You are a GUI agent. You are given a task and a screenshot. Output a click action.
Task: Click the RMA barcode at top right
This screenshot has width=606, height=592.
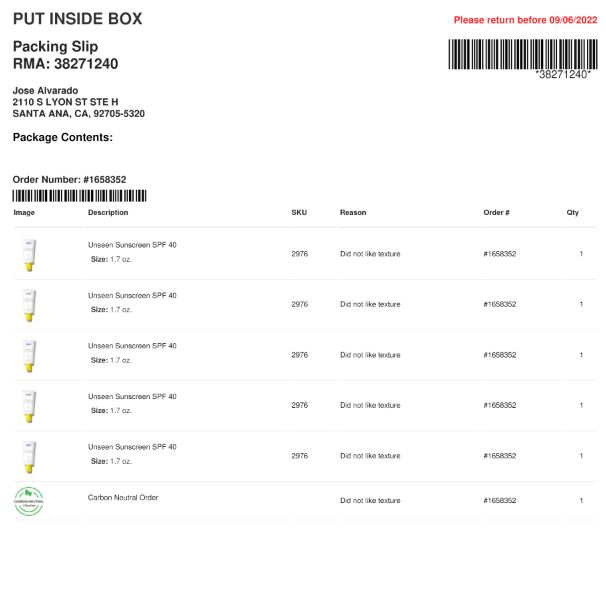click(x=523, y=54)
